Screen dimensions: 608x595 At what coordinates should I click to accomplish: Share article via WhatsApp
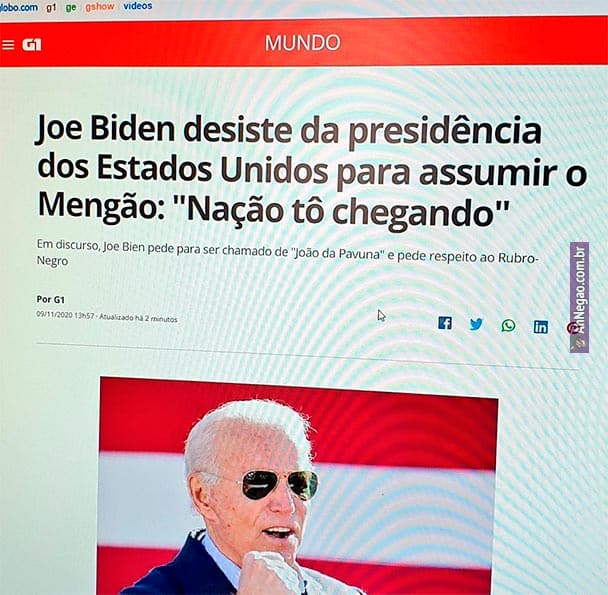pos(508,325)
